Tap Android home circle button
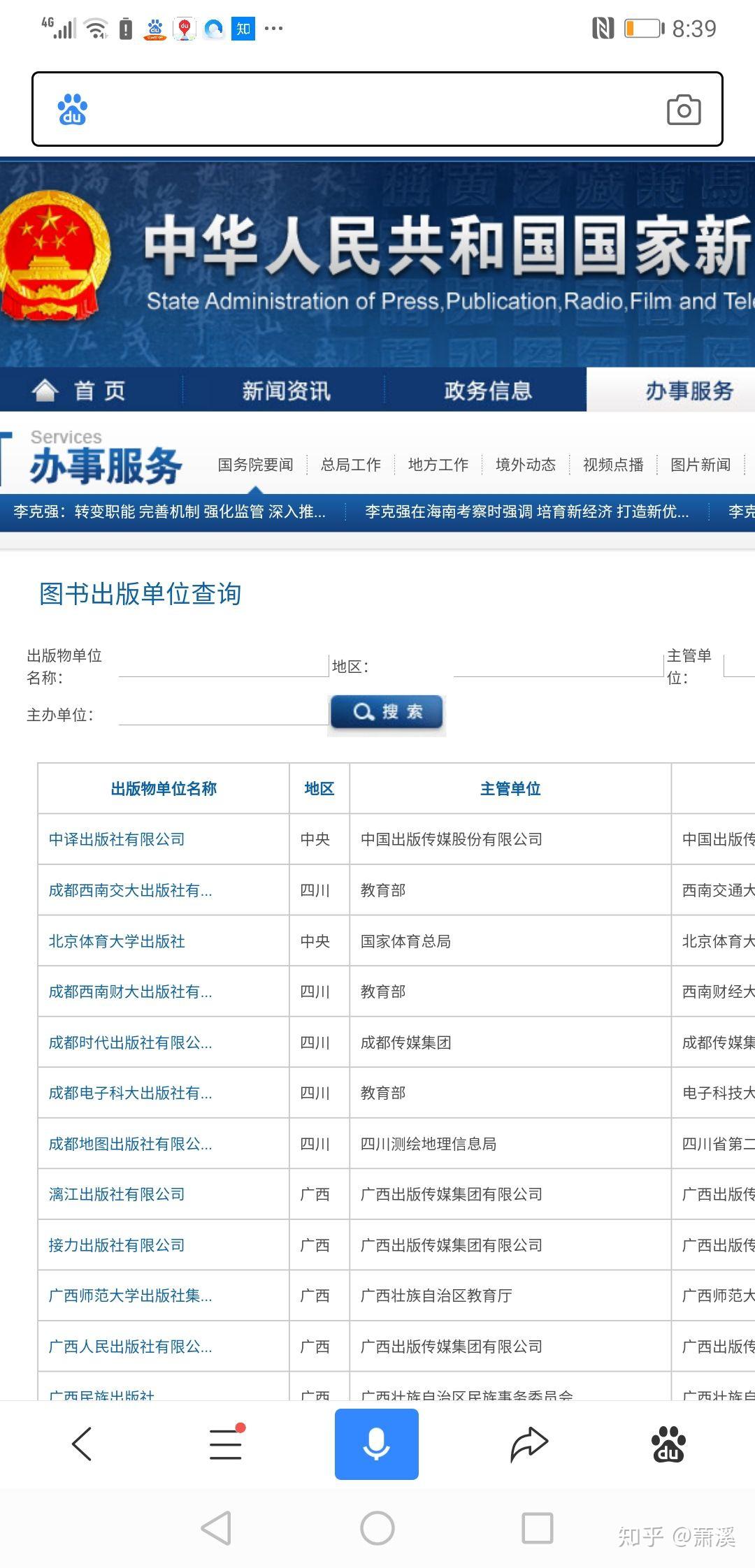 click(x=377, y=1528)
